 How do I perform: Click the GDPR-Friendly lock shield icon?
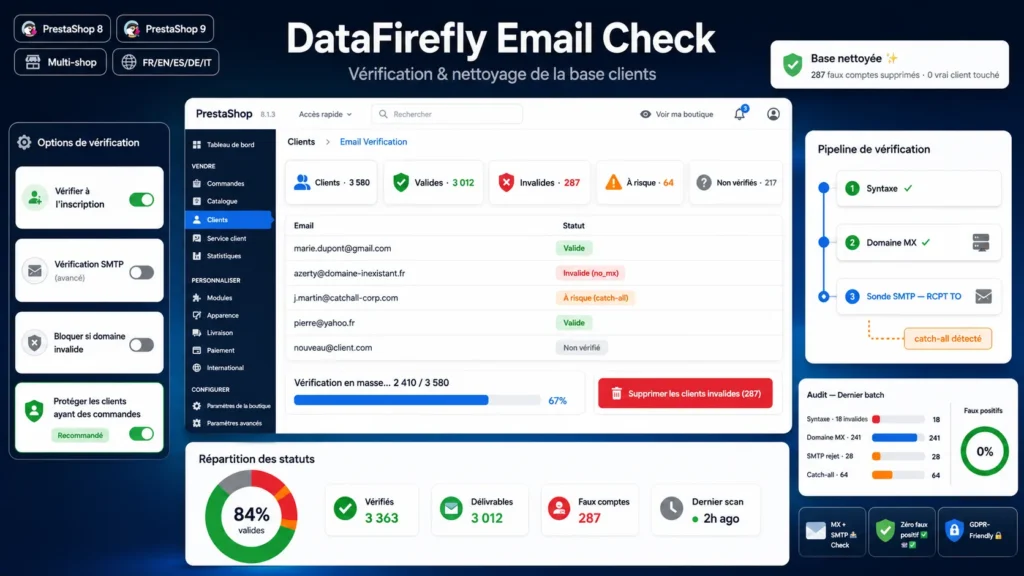coord(954,530)
